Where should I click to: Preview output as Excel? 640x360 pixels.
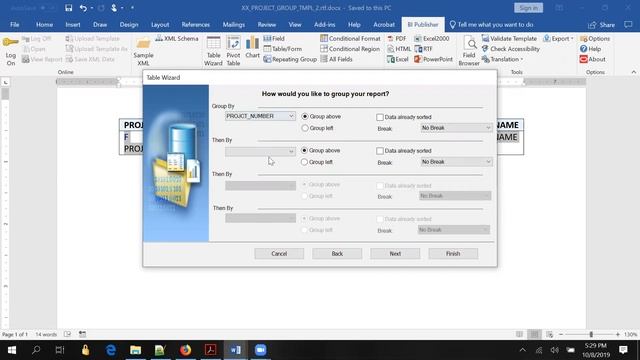click(x=398, y=59)
